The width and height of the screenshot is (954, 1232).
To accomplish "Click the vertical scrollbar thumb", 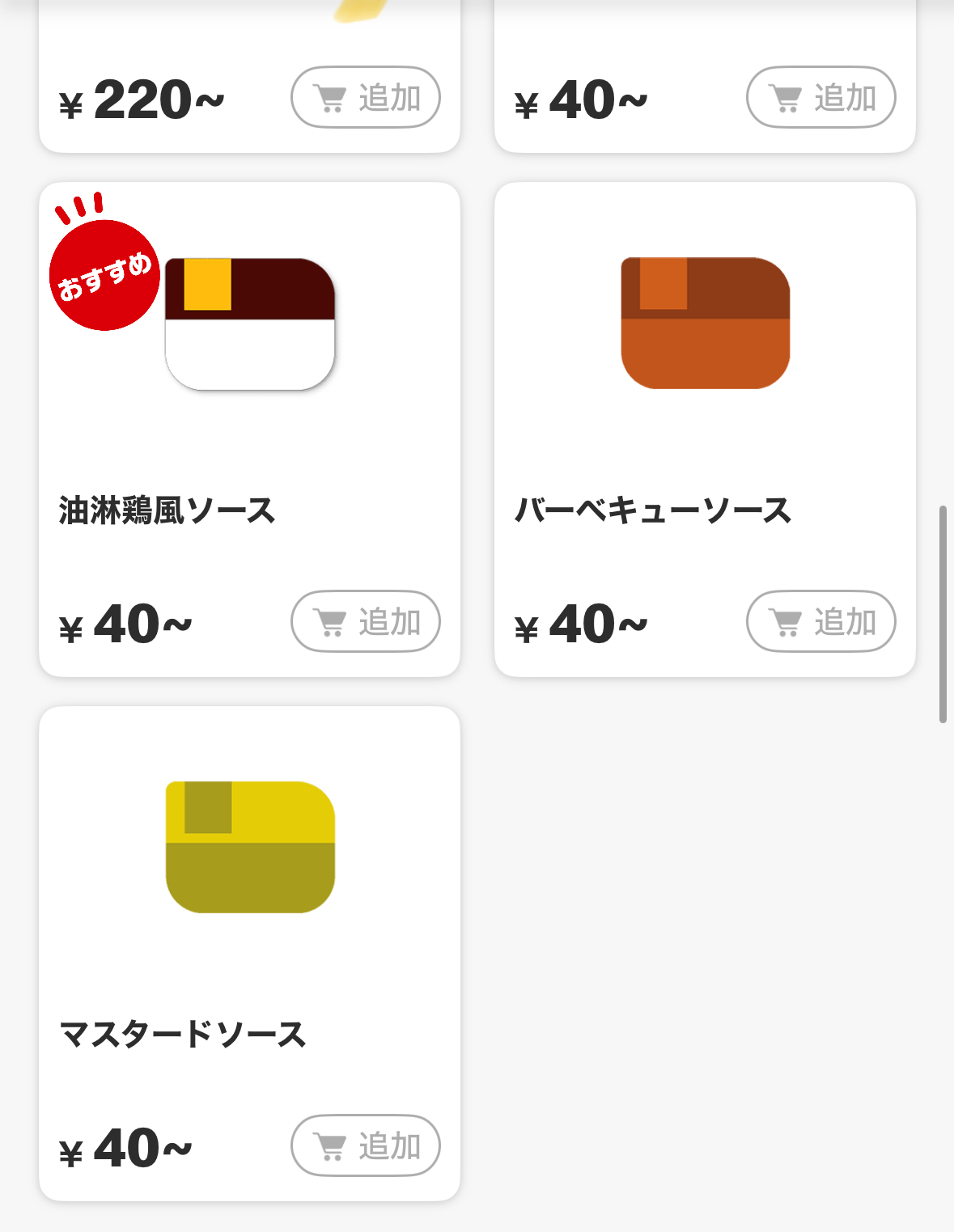I will (x=943, y=614).
